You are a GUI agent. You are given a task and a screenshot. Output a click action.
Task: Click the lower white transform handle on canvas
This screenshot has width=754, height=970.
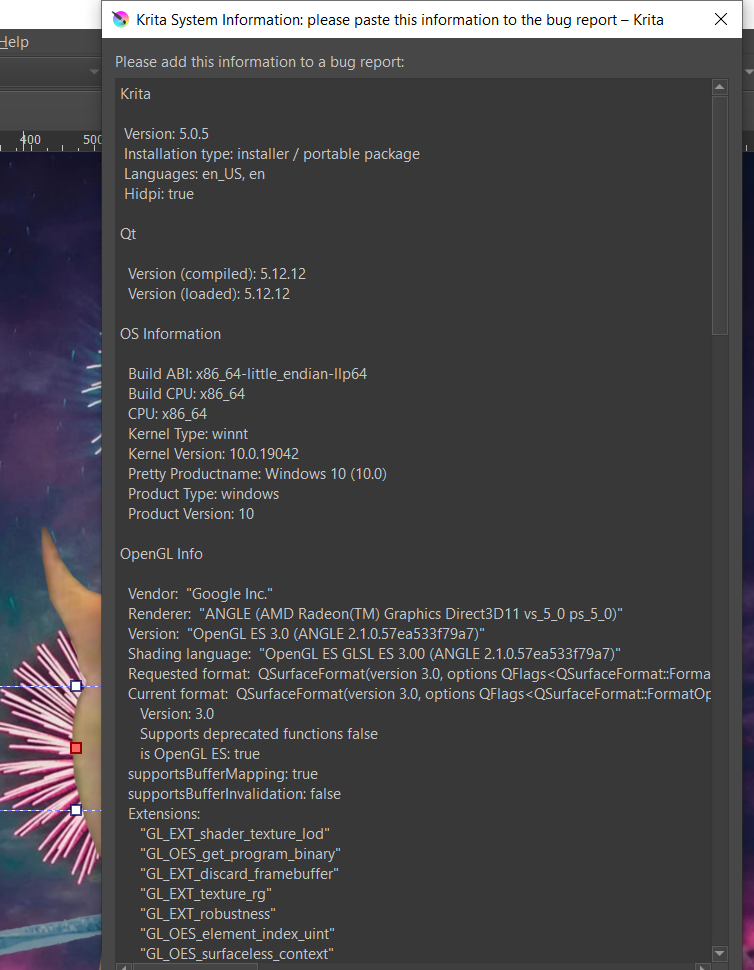point(76,810)
